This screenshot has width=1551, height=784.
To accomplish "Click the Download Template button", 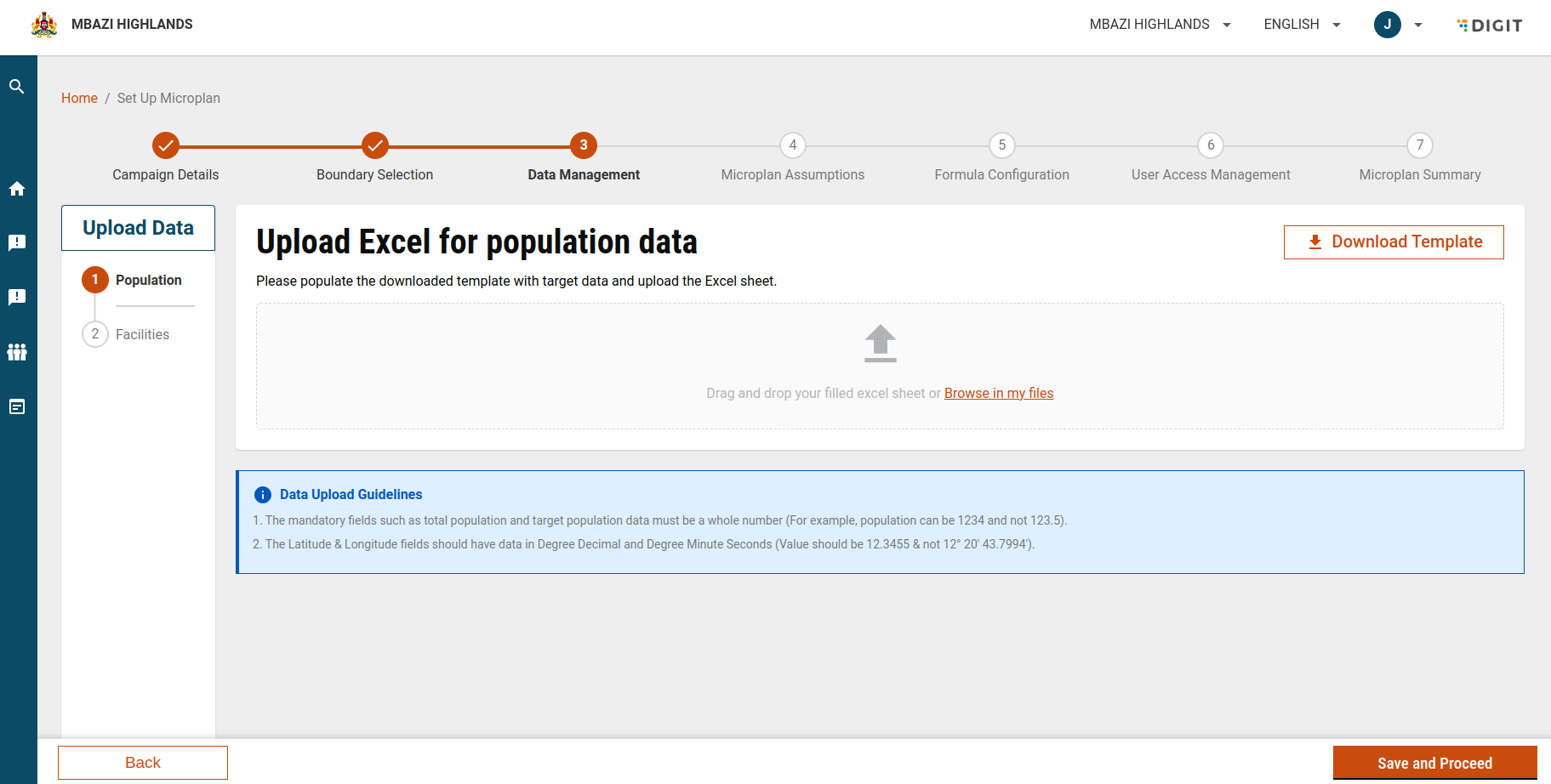I will [1393, 242].
